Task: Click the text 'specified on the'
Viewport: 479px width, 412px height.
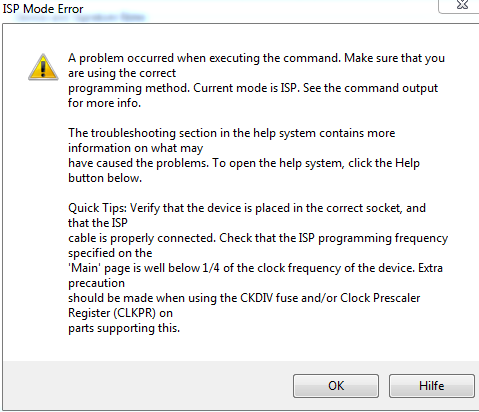Action: click(x=110, y=253)
